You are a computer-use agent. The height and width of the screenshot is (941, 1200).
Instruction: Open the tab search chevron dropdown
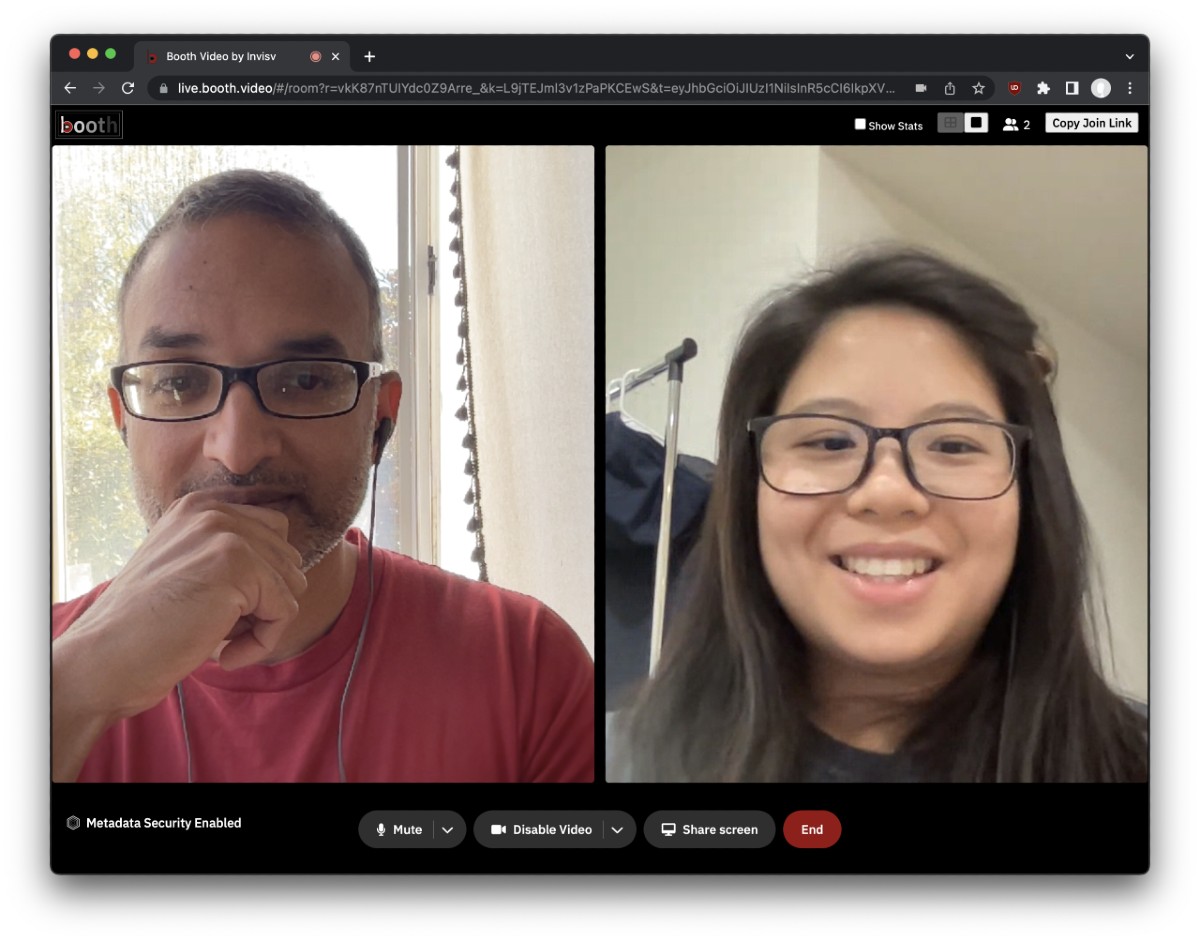[x=1130, y=57]
